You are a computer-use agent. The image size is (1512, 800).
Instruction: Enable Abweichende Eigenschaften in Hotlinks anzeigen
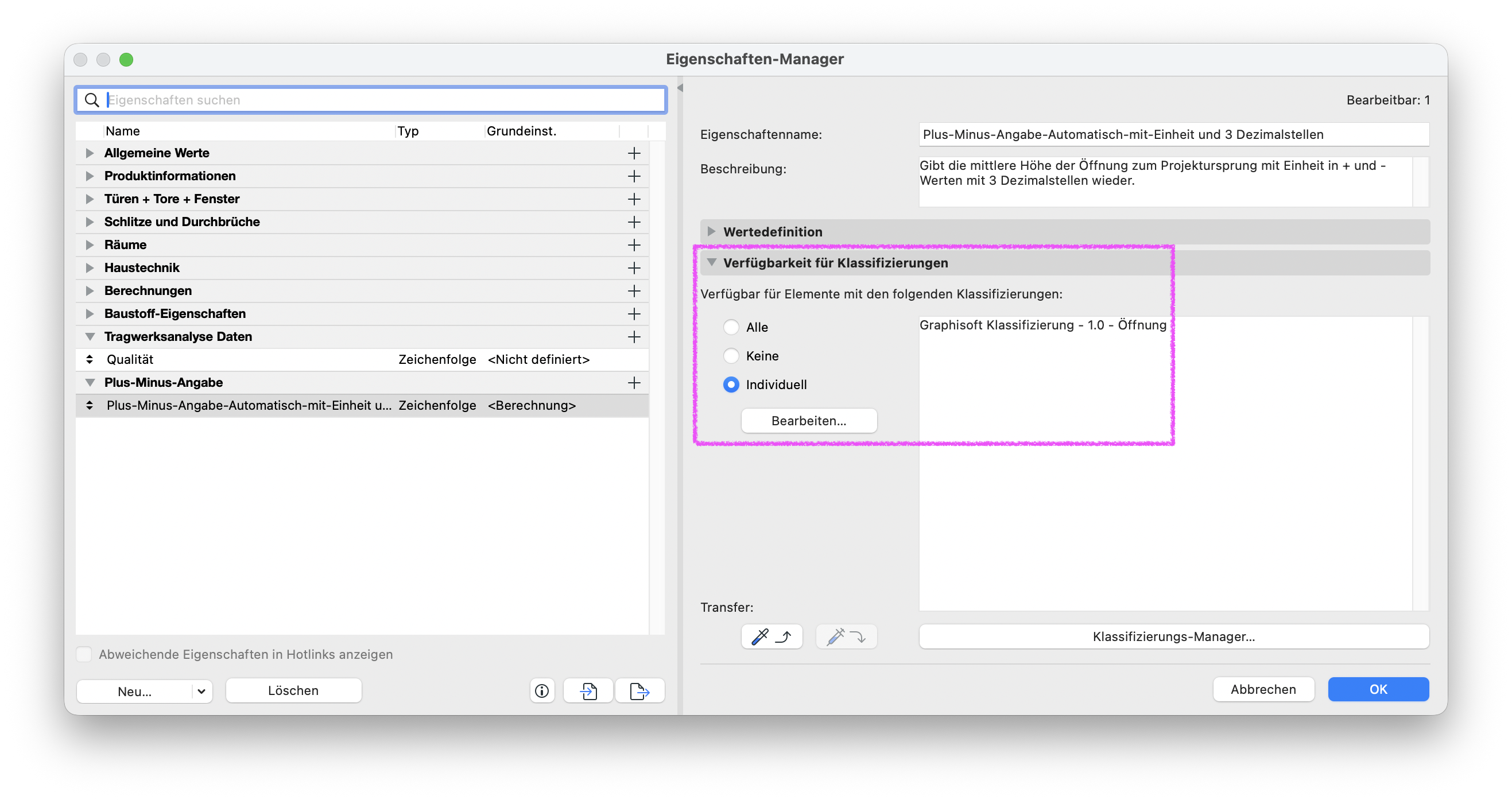pyautogui.click(x=84, y=654)
